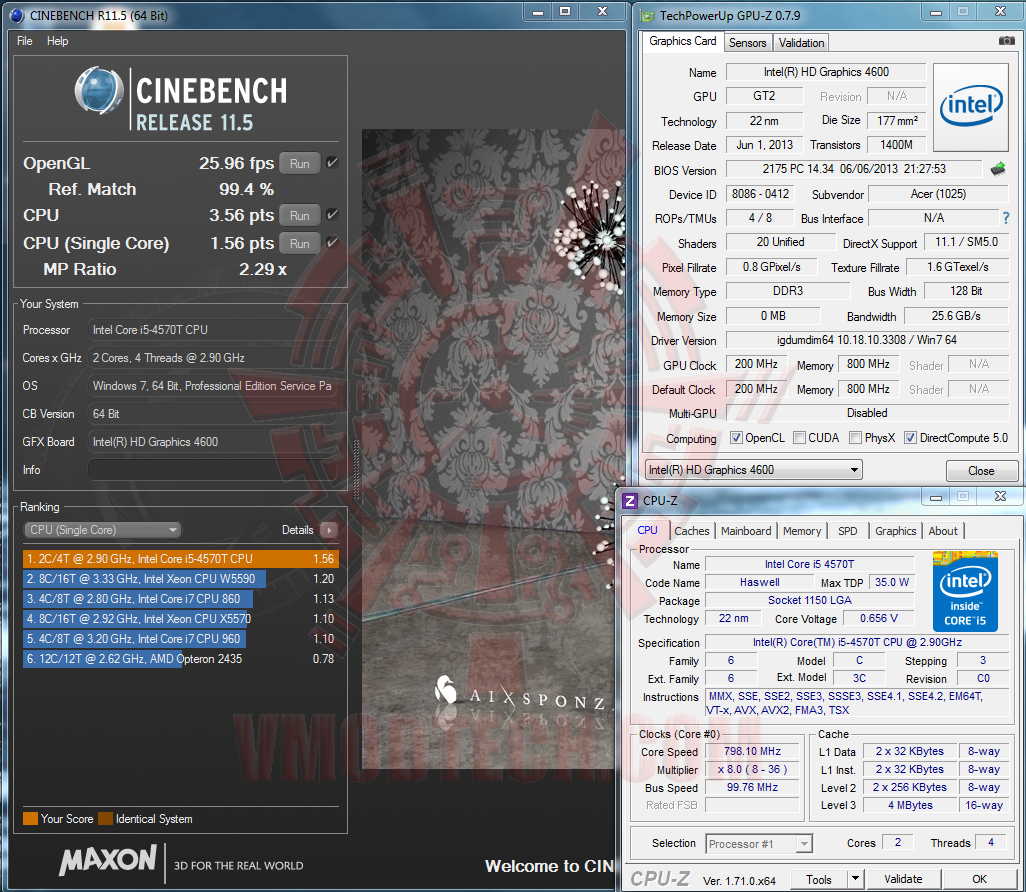The image size is (1026, 892).
Task: Click the Bus Interface question mark icon
Action: [x=1006, y=218]
